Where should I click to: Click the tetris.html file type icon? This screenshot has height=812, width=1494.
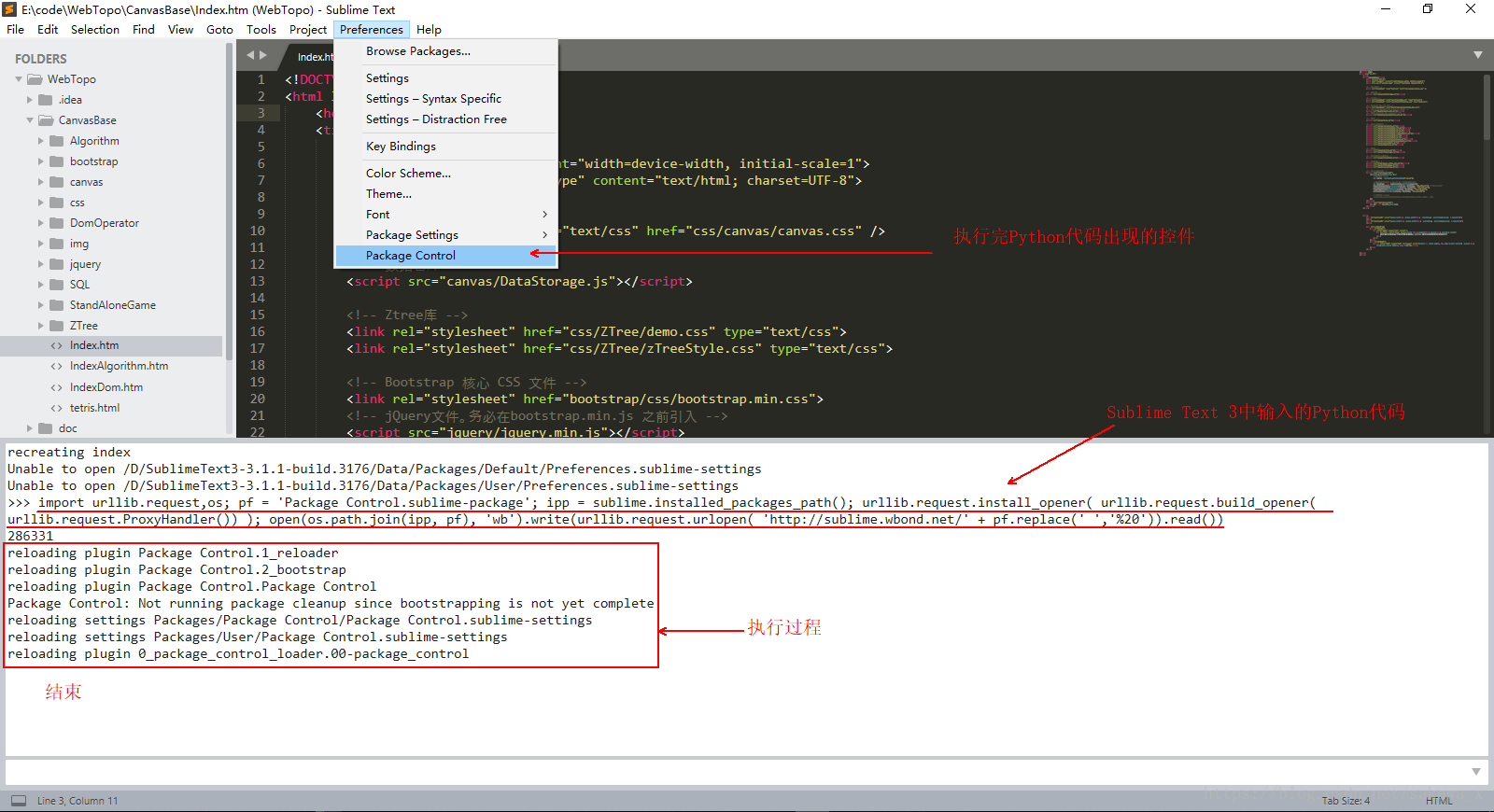pyautogui.click(x=57, y=408)
